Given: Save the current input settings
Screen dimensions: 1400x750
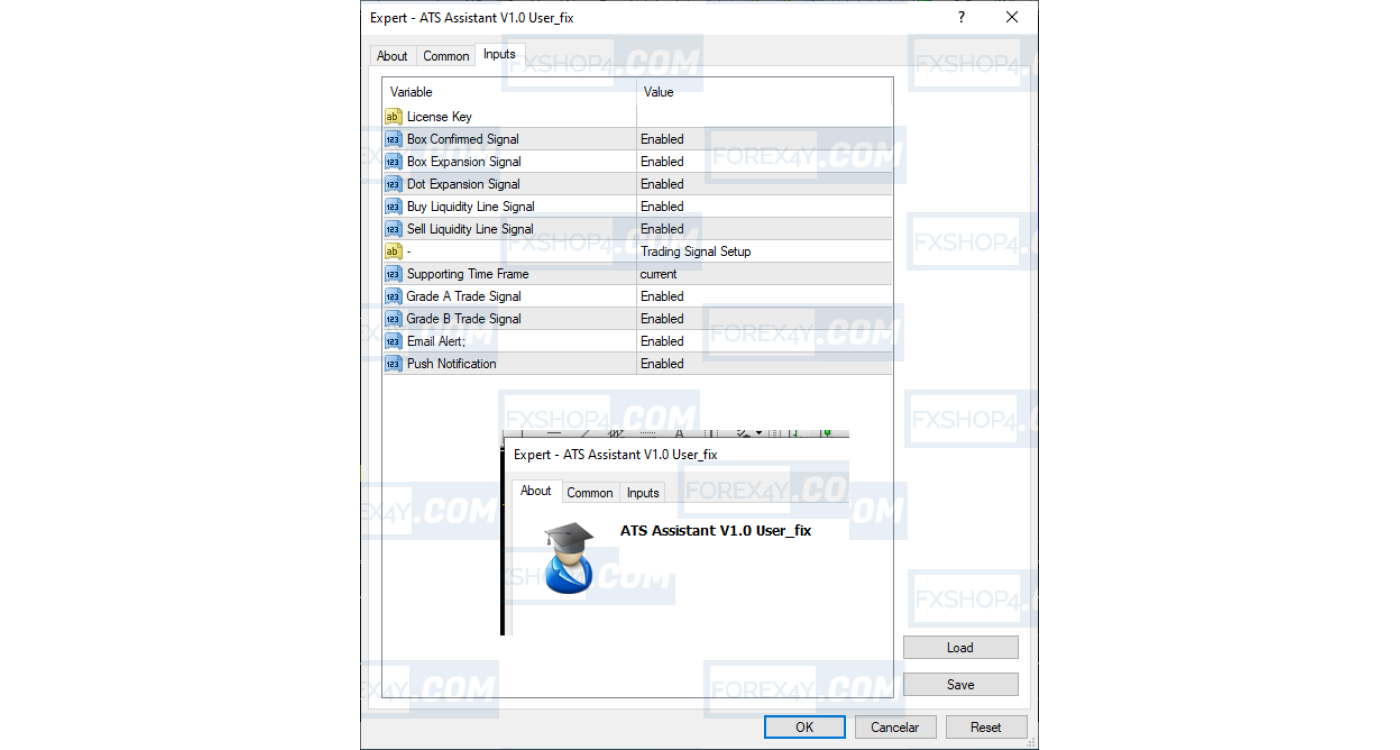Looking at the screenshot, I should pyautogui.click(x=960, y=684).
